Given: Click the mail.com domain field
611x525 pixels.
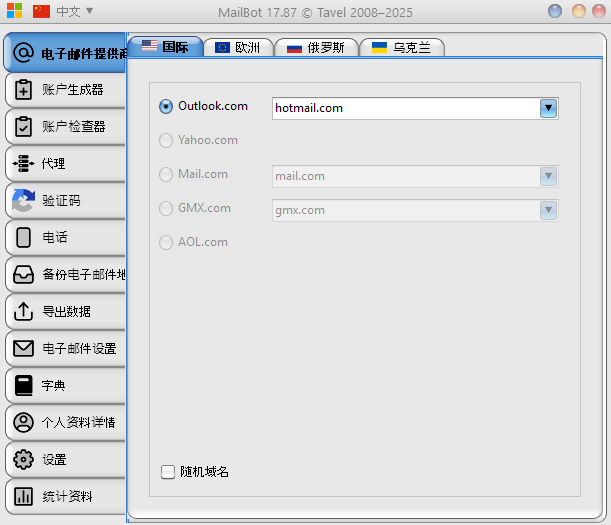Looking at the screenshot, I should coord(415,176).
